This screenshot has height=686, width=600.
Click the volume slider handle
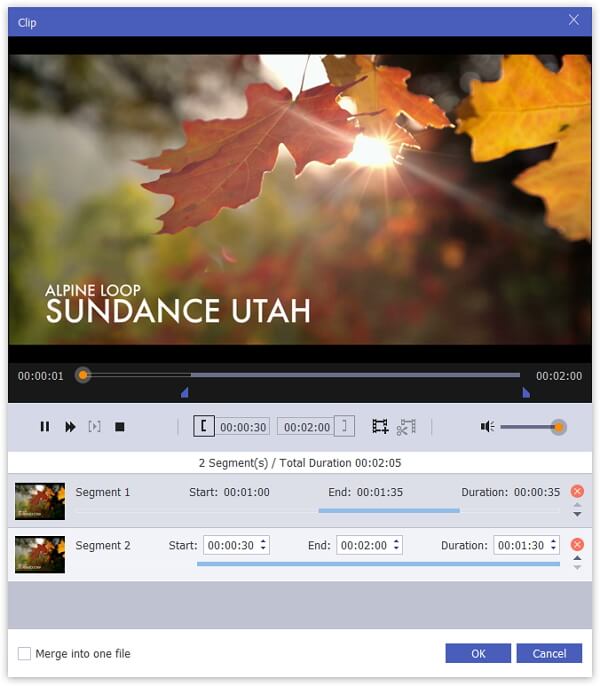click(x=558, y=427)
